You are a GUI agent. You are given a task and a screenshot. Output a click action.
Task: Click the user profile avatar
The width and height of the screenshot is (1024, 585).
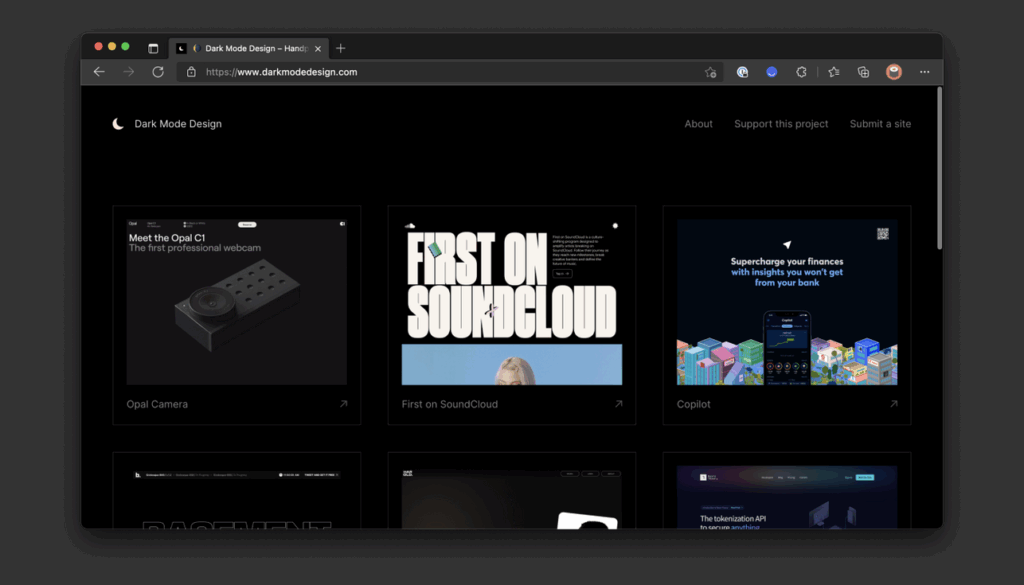pyautogui.click(x=893, y=72)
